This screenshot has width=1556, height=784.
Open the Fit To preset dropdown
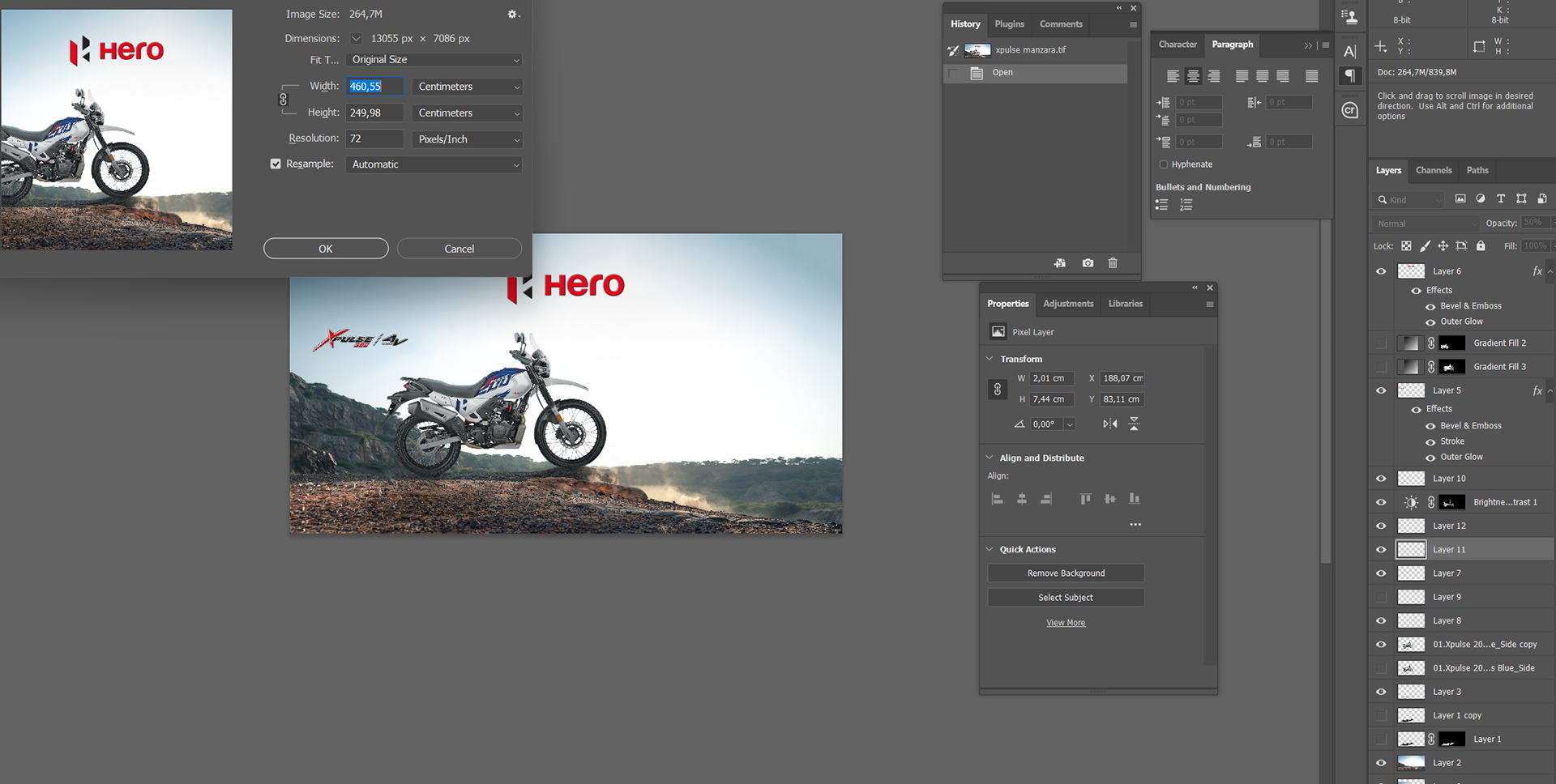[x=434, y=60]
